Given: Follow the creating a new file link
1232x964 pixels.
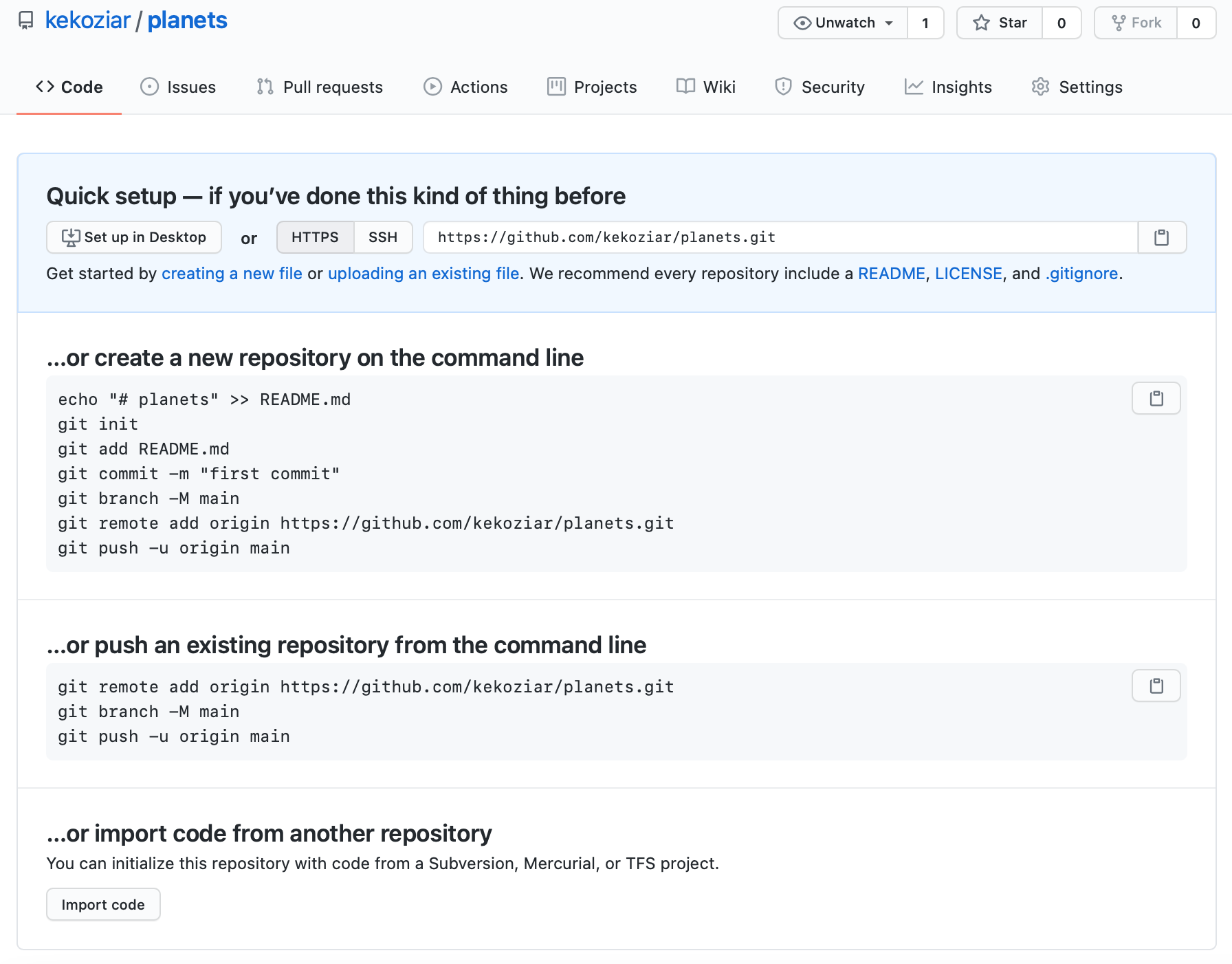Looking at the screenshot, I should (231, 274).
